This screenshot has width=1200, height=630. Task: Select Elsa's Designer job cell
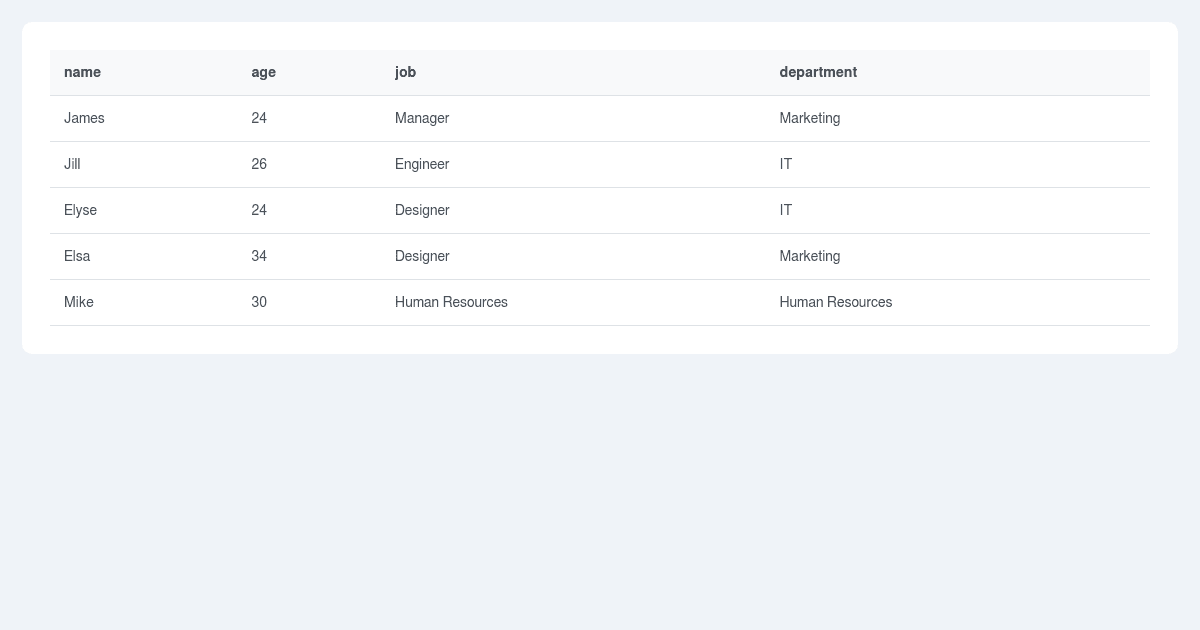pos(573,256)
